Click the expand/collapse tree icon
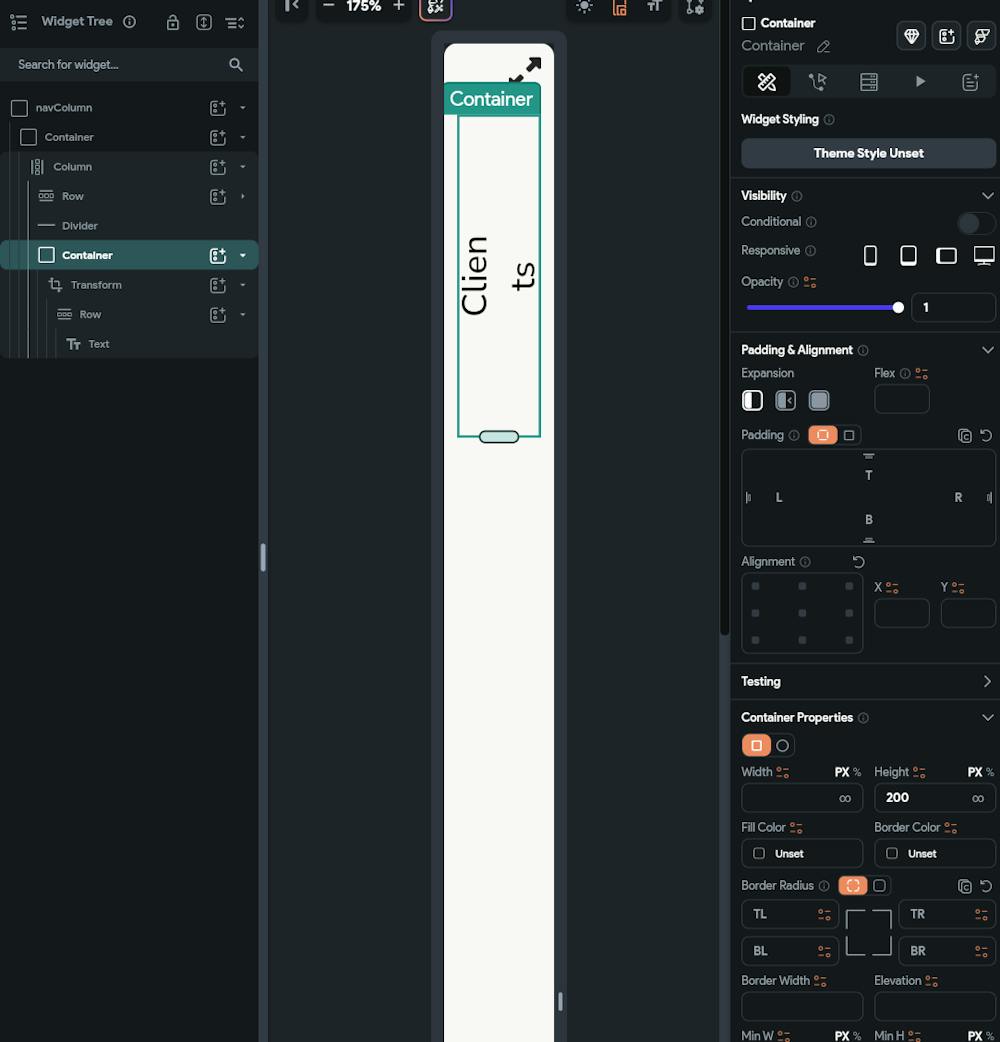The width and height of the screenshot is (1000, 1042). [x=204, y=23]
